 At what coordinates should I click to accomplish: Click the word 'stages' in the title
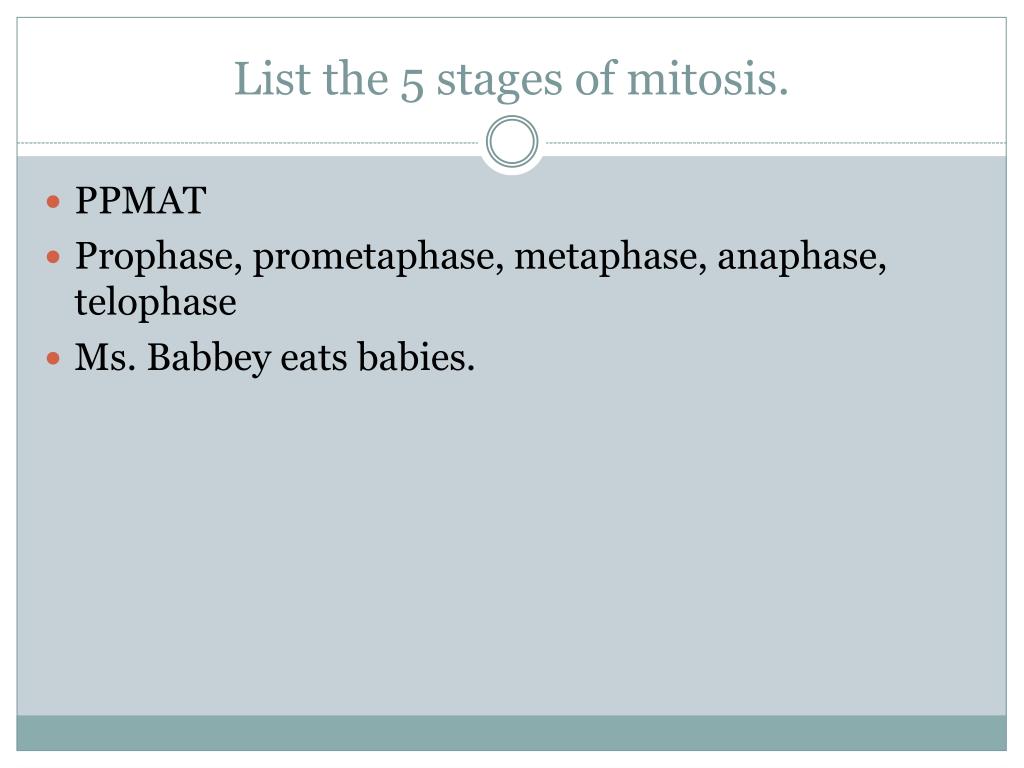(499, 81)
